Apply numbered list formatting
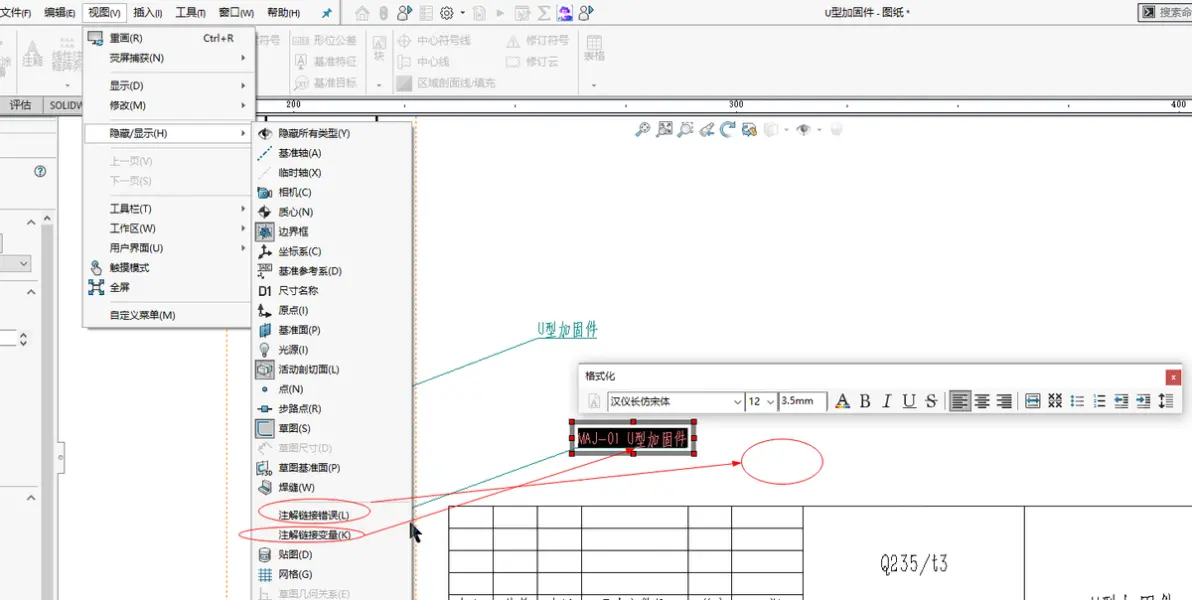1192x600 pixels. 1099,401
